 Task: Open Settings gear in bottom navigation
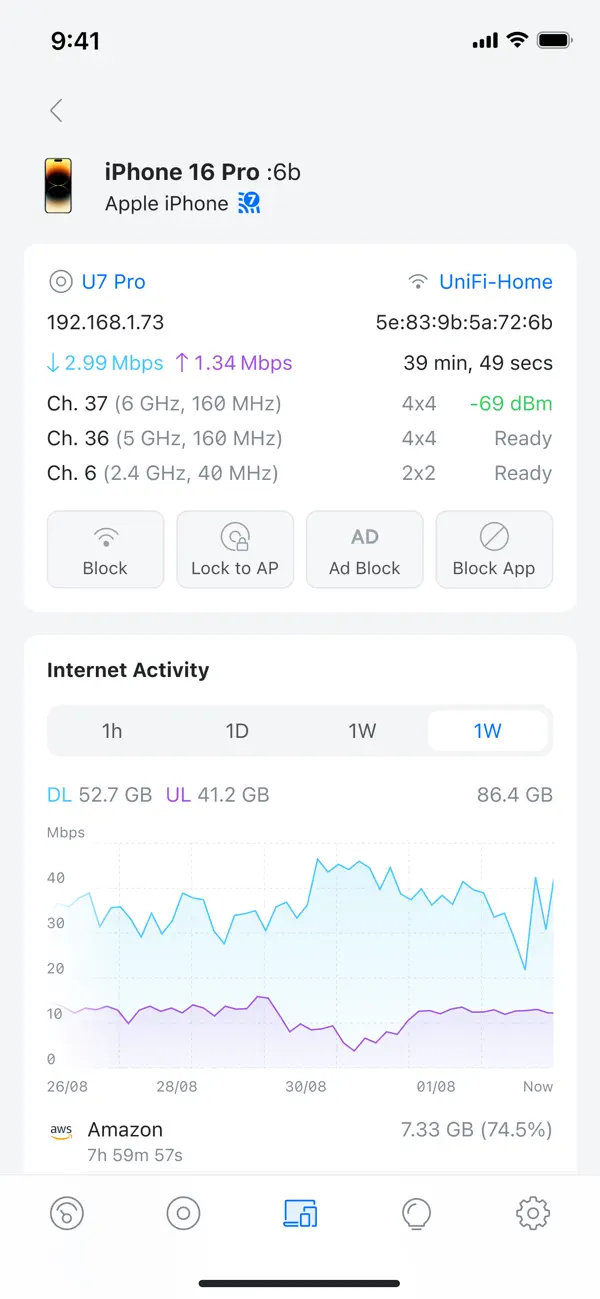coord(532,1213)
